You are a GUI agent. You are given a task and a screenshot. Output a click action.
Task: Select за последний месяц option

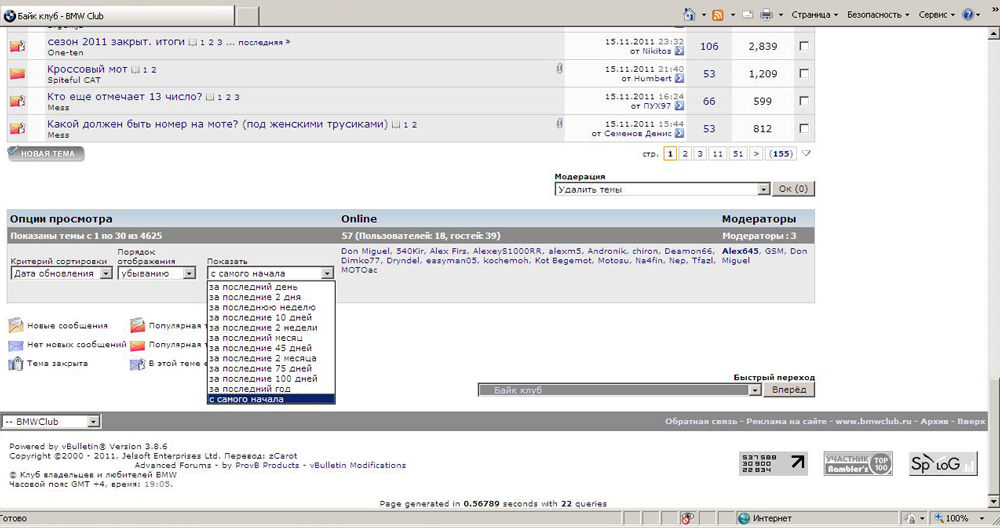271,338
